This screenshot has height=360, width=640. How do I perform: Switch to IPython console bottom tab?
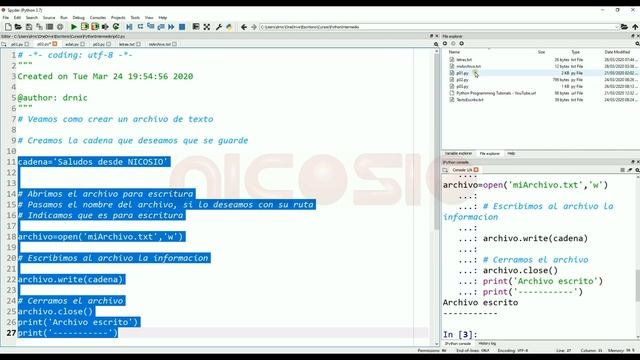[x=458, y=344]
